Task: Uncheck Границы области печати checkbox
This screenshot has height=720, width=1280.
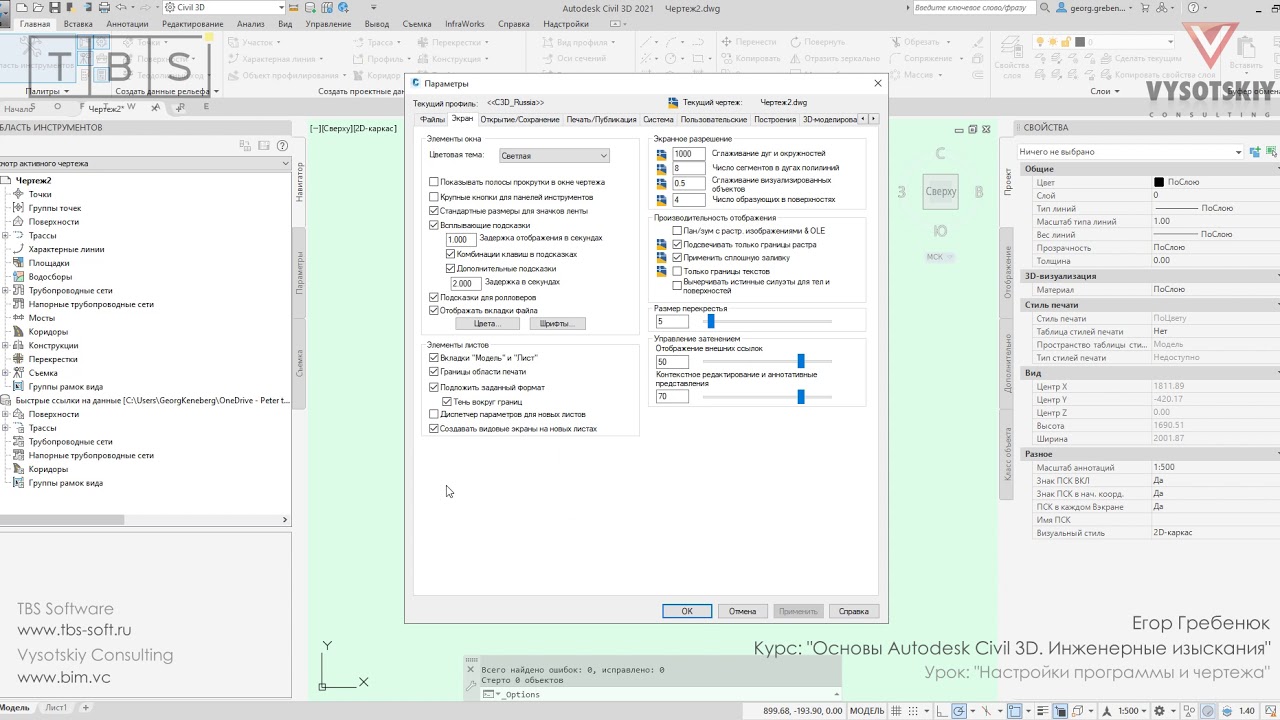Action: (433, 371)
